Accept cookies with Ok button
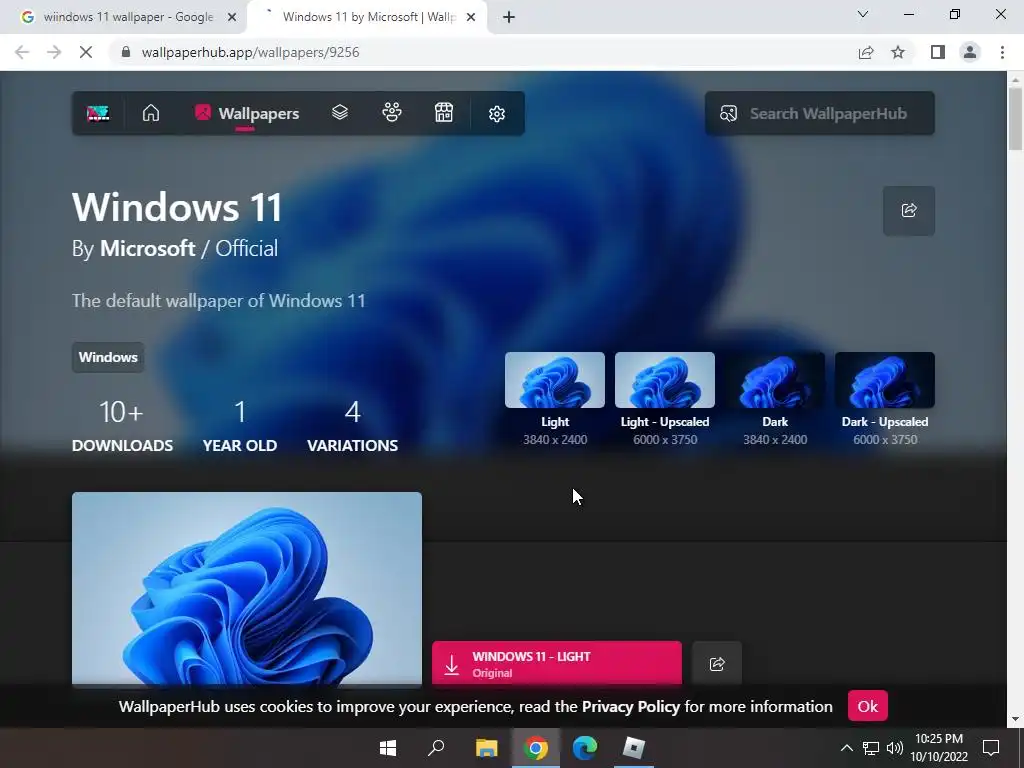This screenshot has width=1024, height=768. (x=867, y=706)
